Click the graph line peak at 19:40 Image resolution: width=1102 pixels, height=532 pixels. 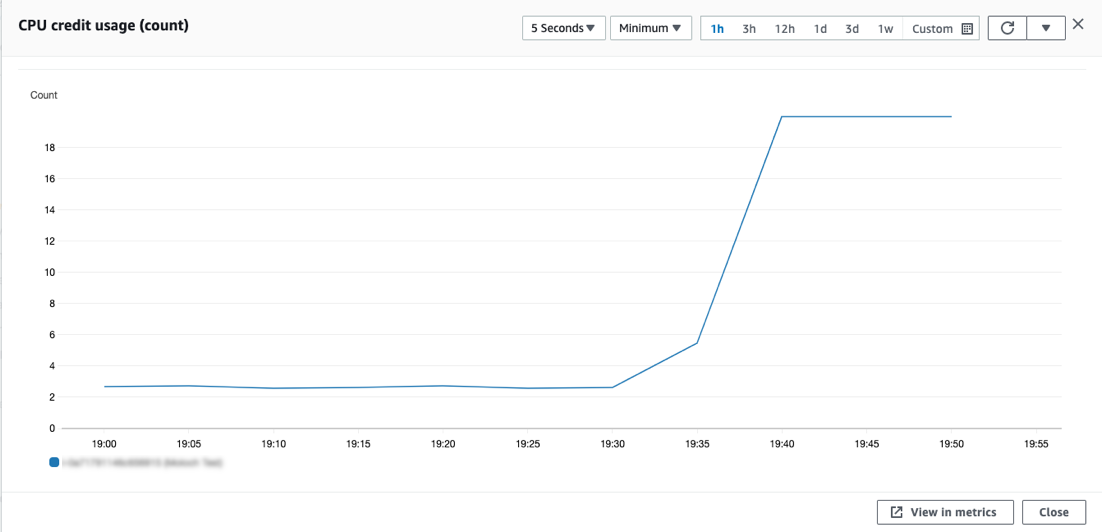(x=780, y=117)
